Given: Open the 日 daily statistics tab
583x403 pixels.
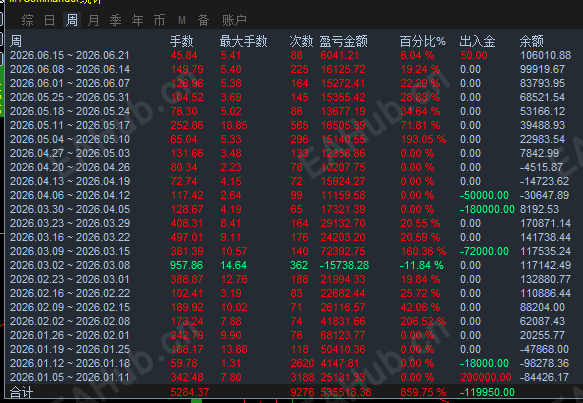Looking at the screenshot, I should (49, 20).
